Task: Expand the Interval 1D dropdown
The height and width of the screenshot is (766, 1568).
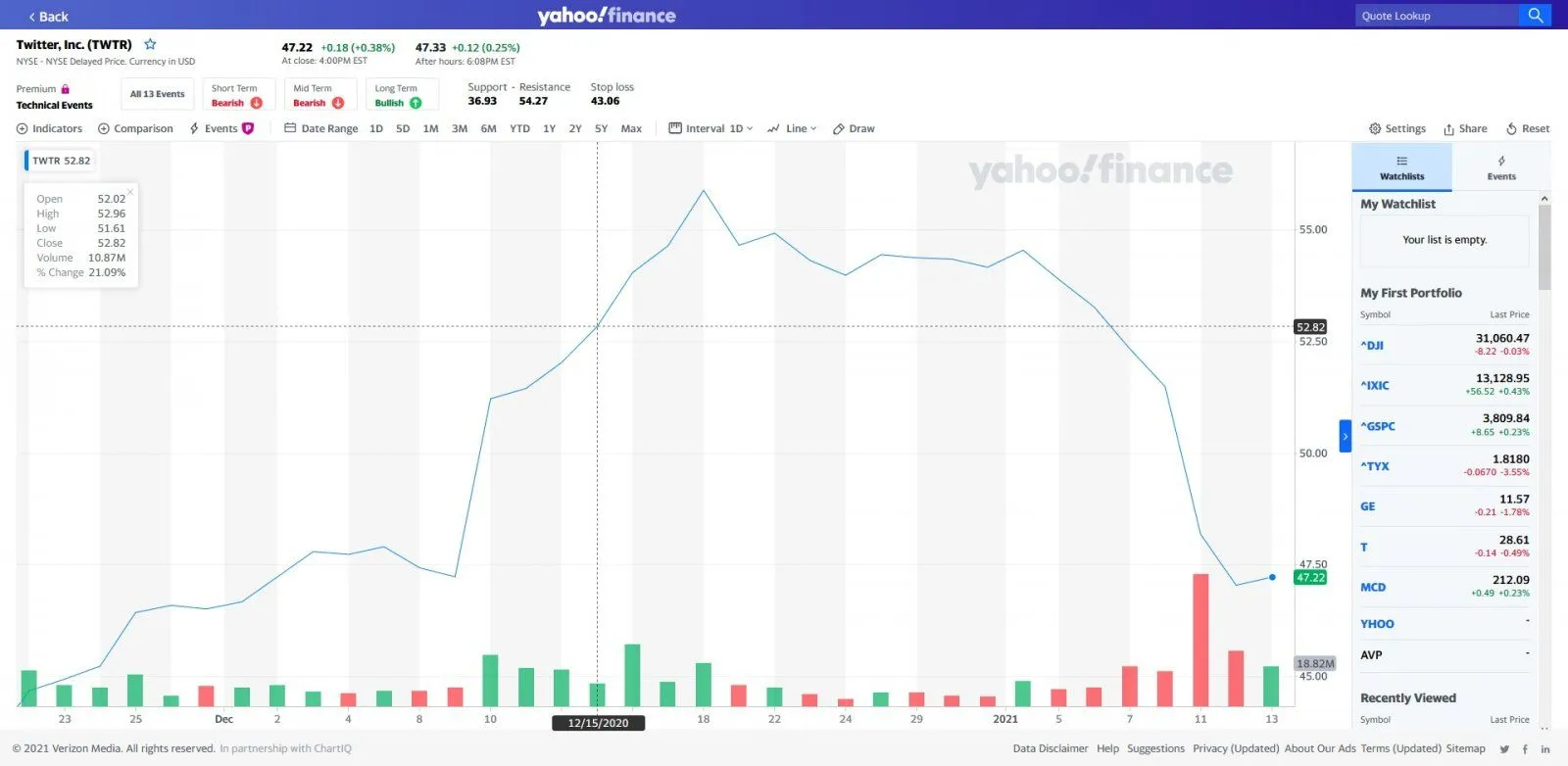Action: [710, 128]
